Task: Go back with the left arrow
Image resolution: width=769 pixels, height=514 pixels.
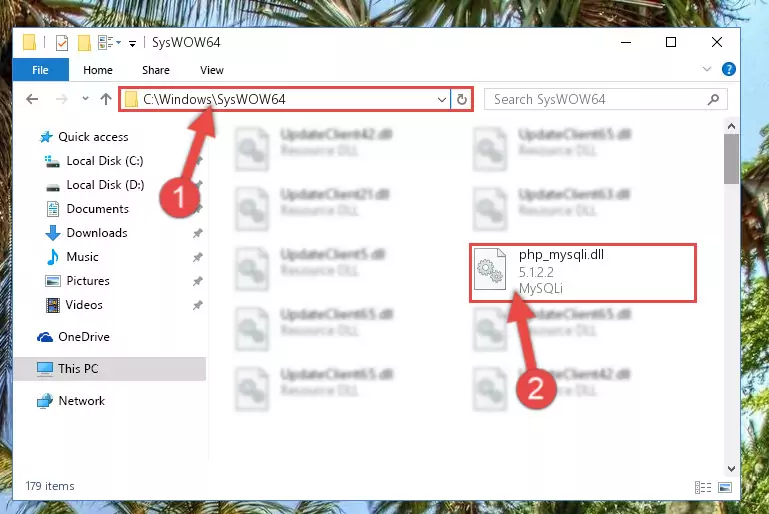Action: click(32, 99)
